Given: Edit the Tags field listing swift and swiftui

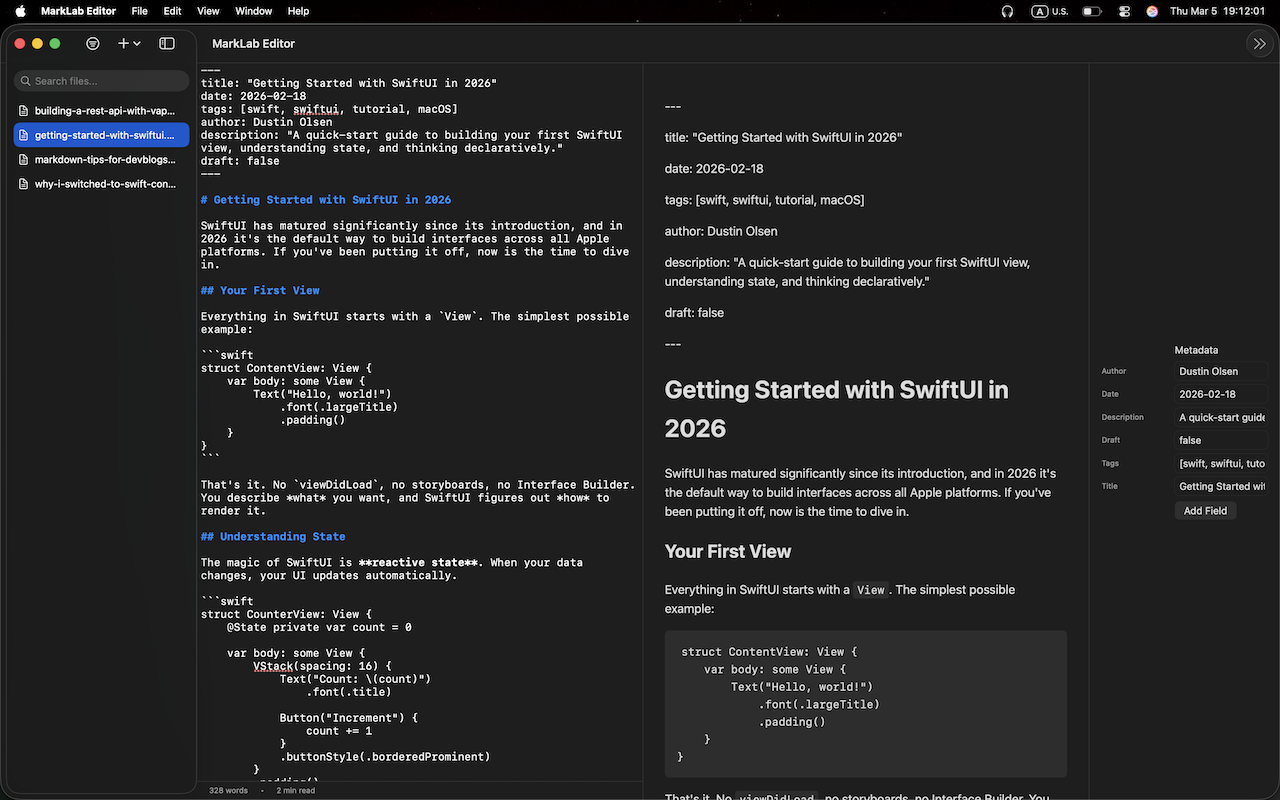Looking at the screenshot, I should click(1221, 463).
